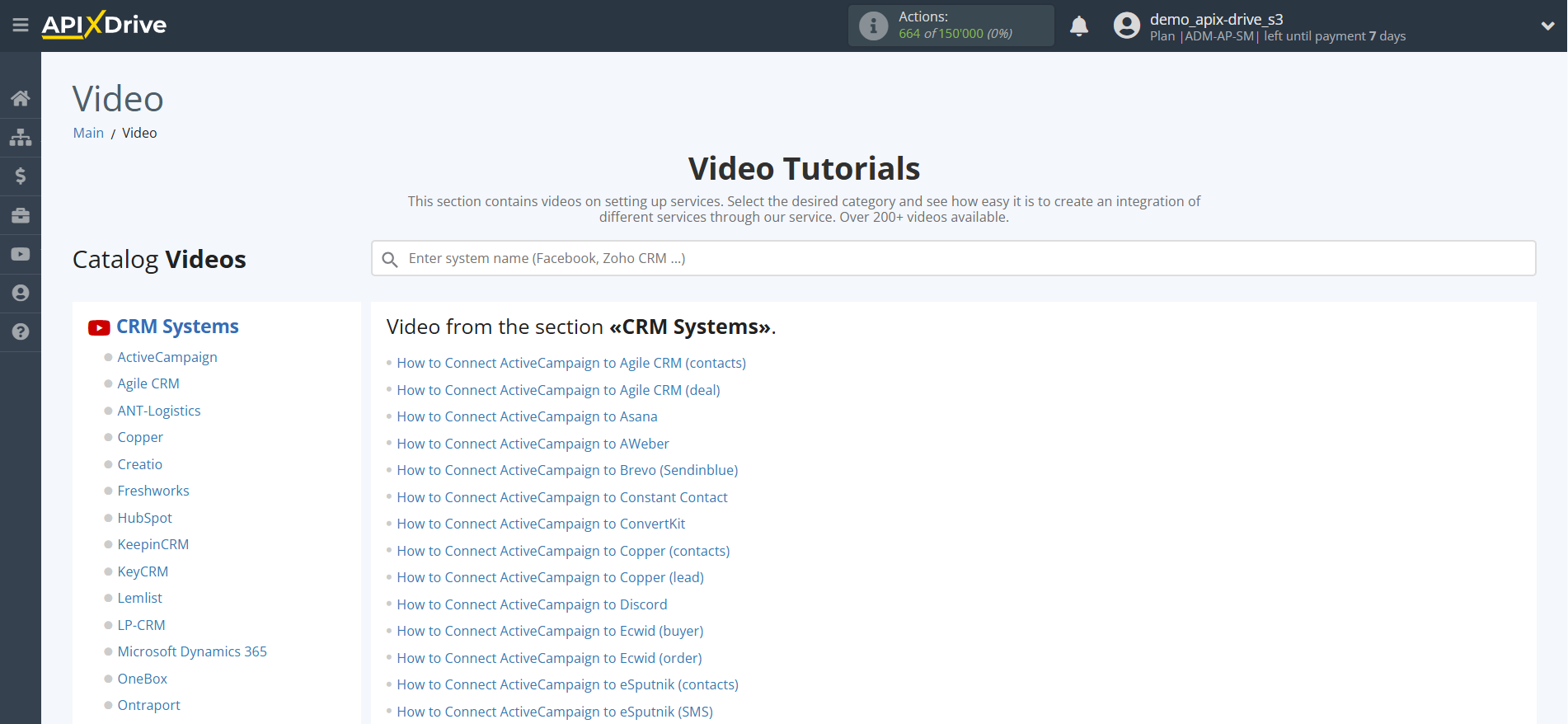This screenshot has width=1568, height=724.
Task: Select Ontraport in the catalog
Action: click(149, 705)
